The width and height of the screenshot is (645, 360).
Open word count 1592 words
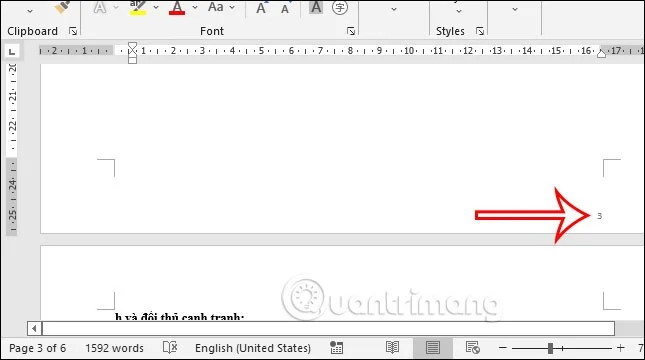(x=114, y=348)
